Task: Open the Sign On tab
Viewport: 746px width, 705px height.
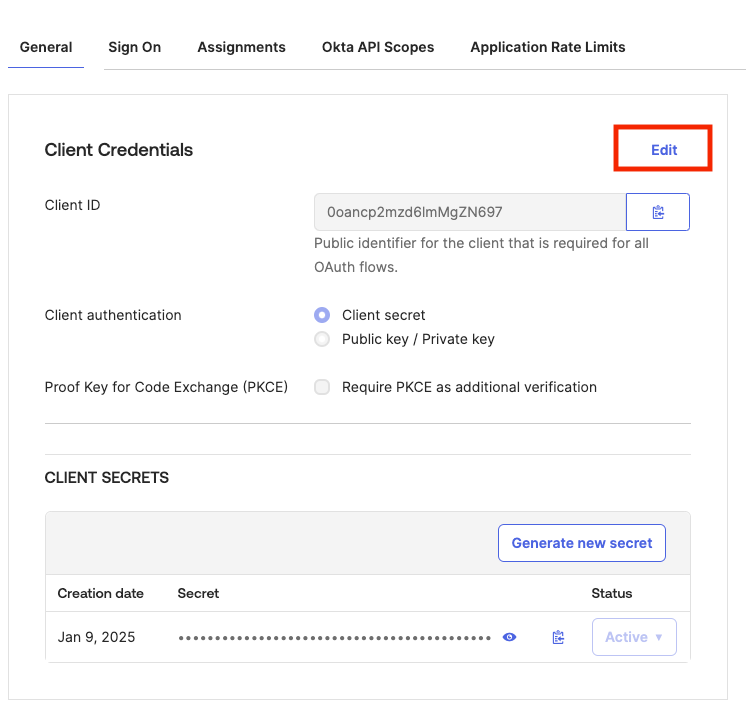Action: (135, 47)
